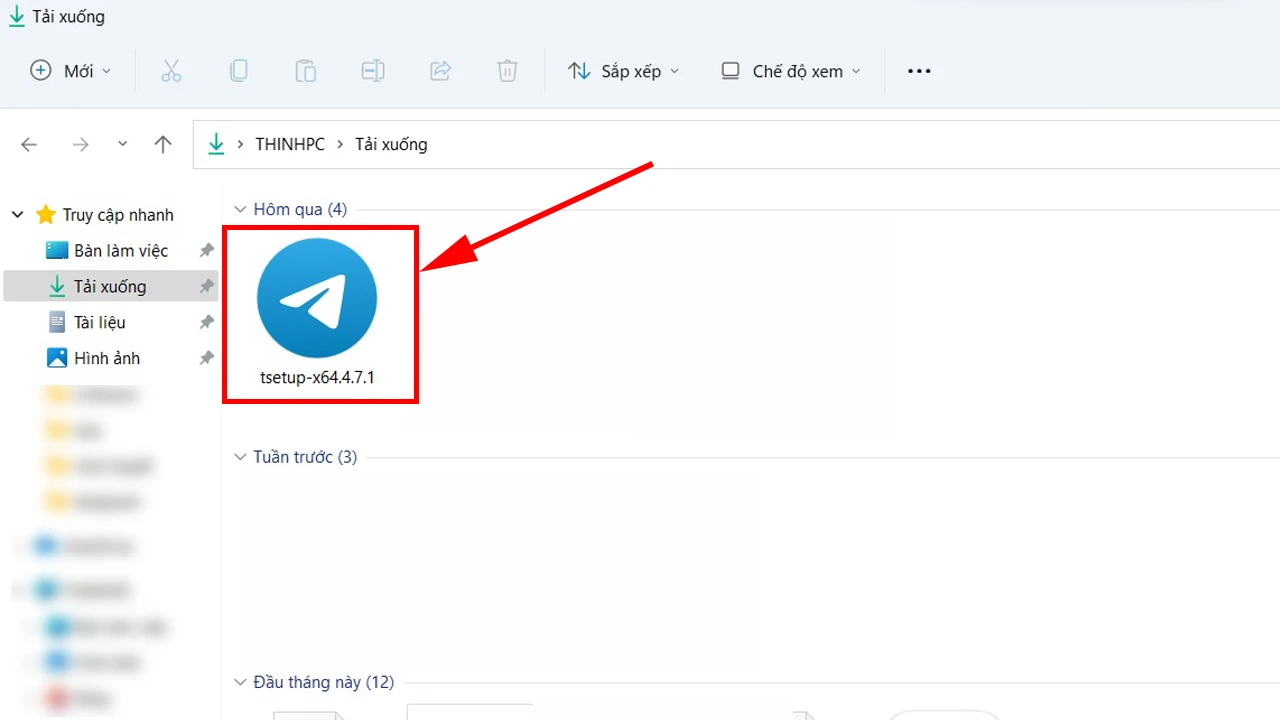Delete the file with the trash icon
Viewport: 1280px width, 720px height.
(507, 70)
